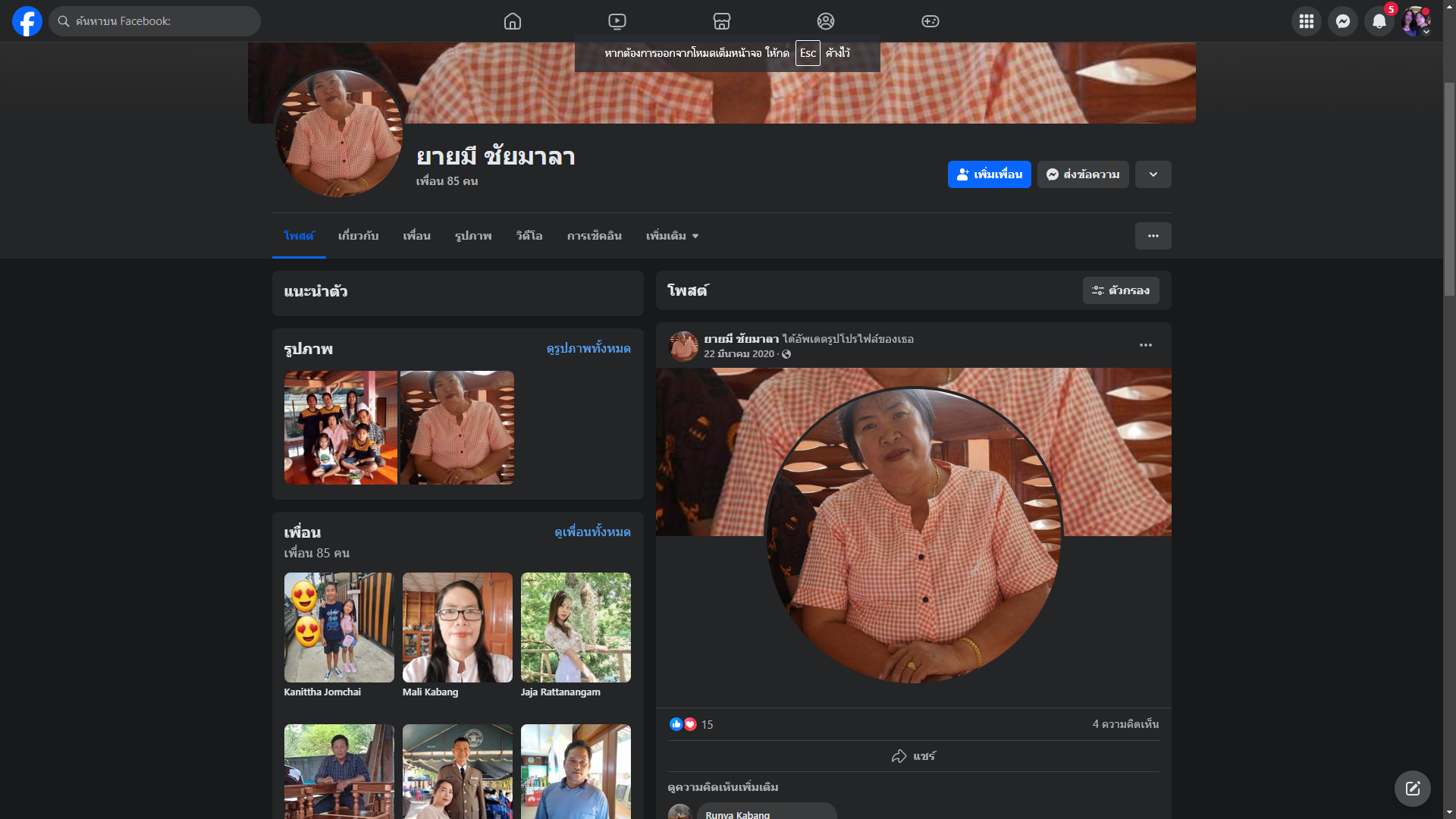Switch to the เกี่ยวกับ tab
Image resolution: width=1456 pixels, height=819 pixels.
[x=358, y=236]
